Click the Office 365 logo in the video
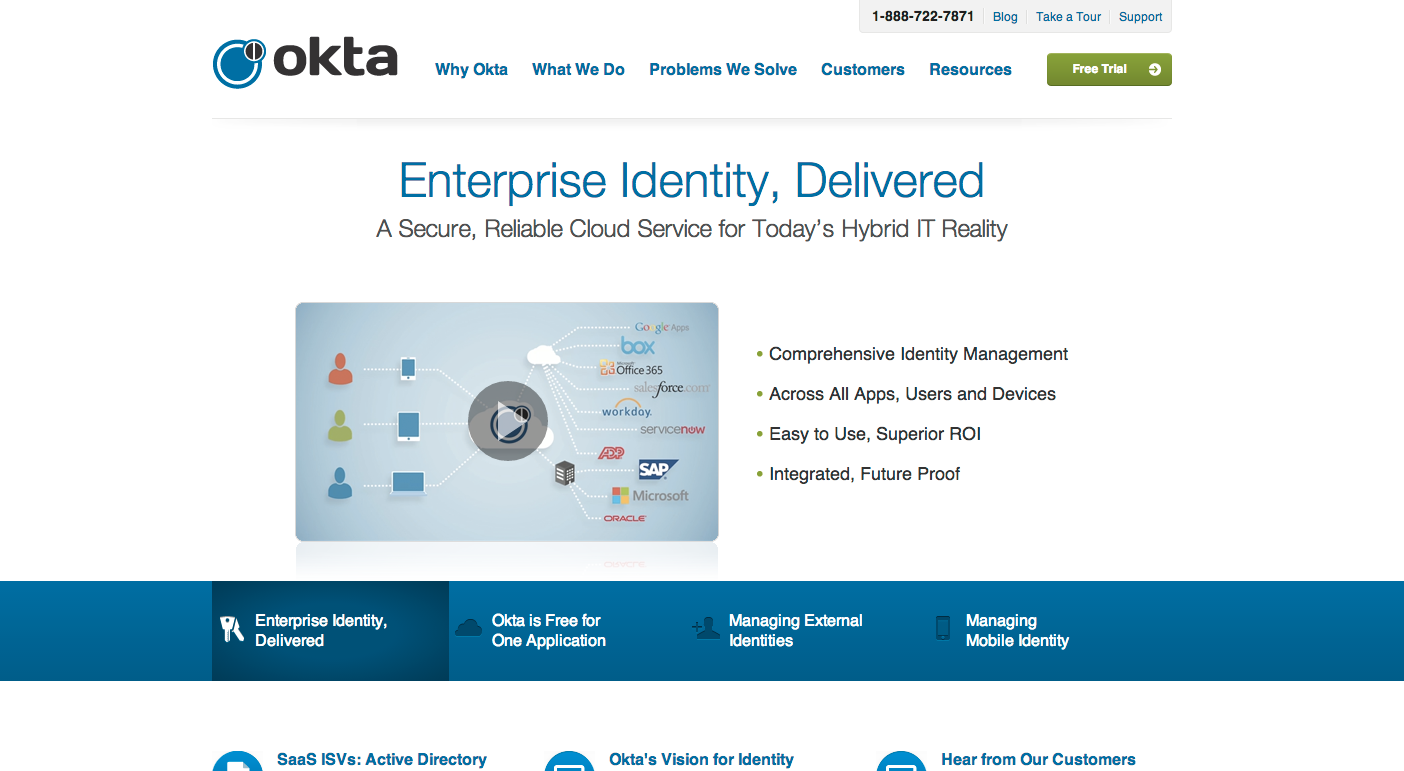Viewport: 1404px width, 771px height. pyautogui.click(x=631, y=368)
